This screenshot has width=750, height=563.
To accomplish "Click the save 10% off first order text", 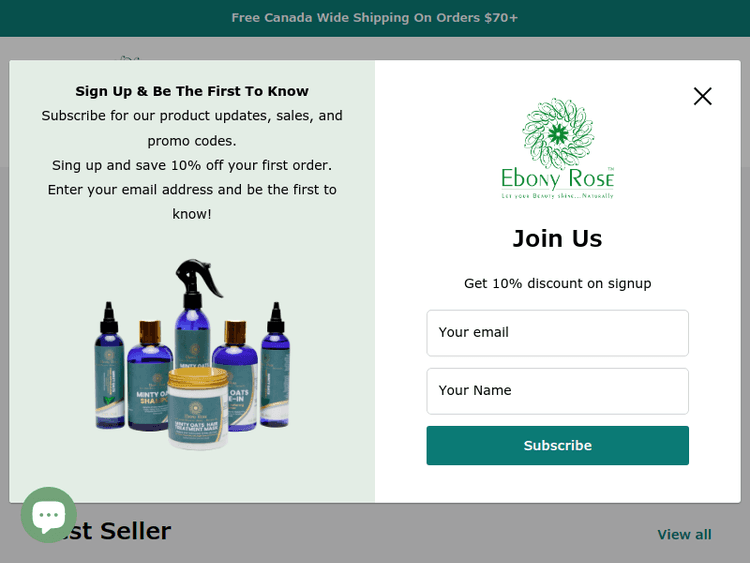I will pos(192,166).
